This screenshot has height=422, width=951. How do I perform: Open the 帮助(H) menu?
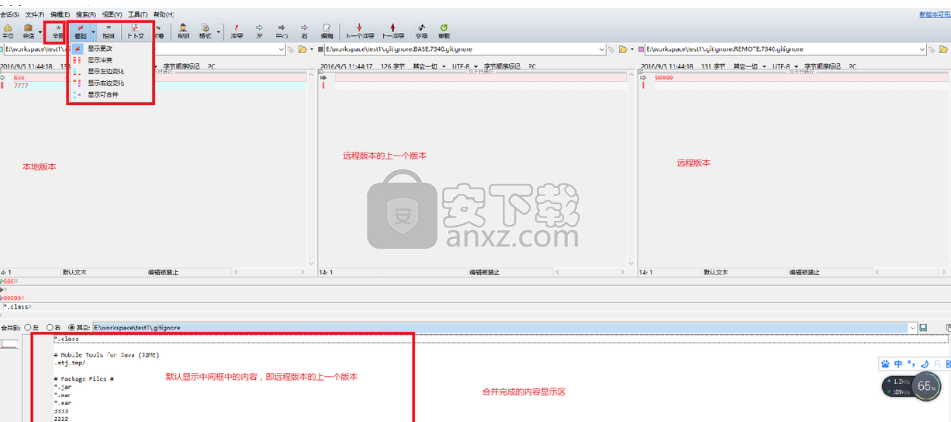[164, 14]
